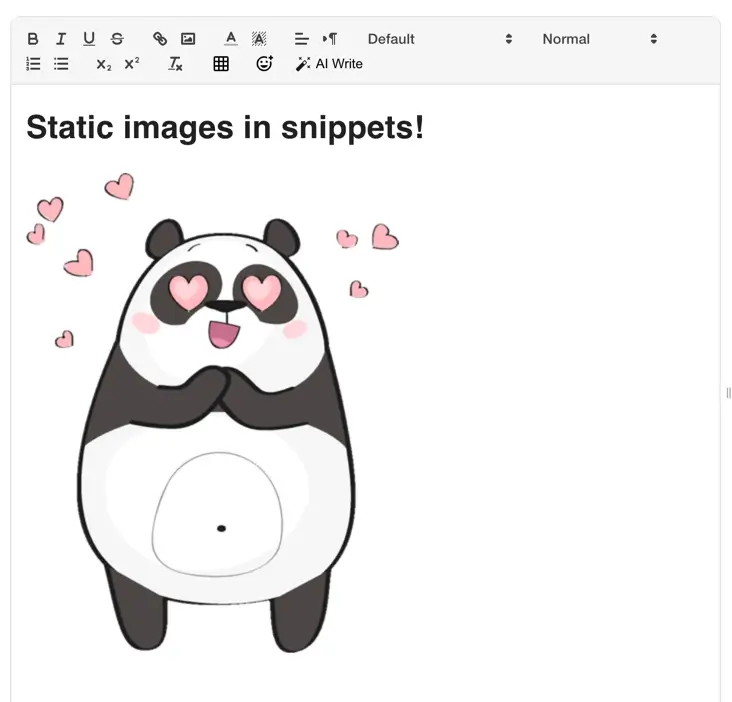Toggle italic formatting
This screenshot has width=732, height=702.
coord(61,39)
